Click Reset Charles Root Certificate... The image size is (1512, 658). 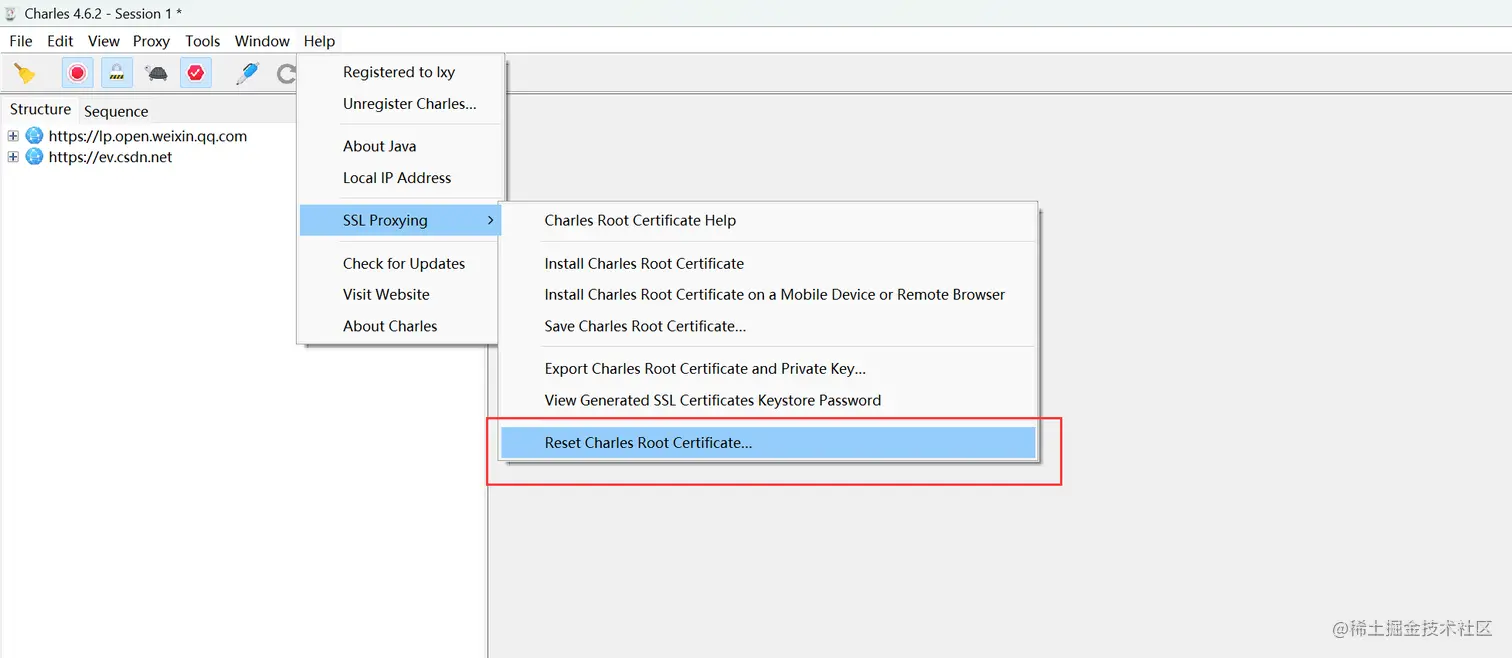point(768,443)
